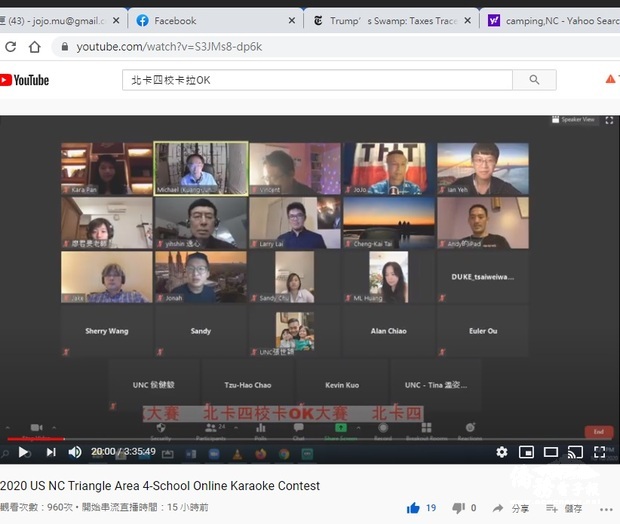Click the Alan Chiao participant tile
Image resolution: width=620 pixels, height=524 pixels.
pos(389,331)
